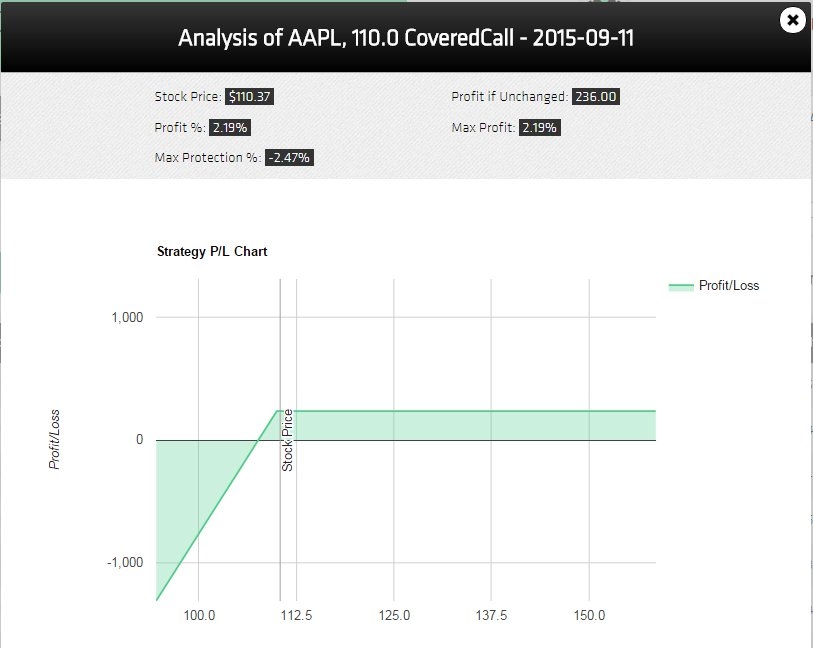The height and width of the screenshot is (648, 813).
Task: Click the 100.0 x-axis label
Action: click(x=199, y=615)
